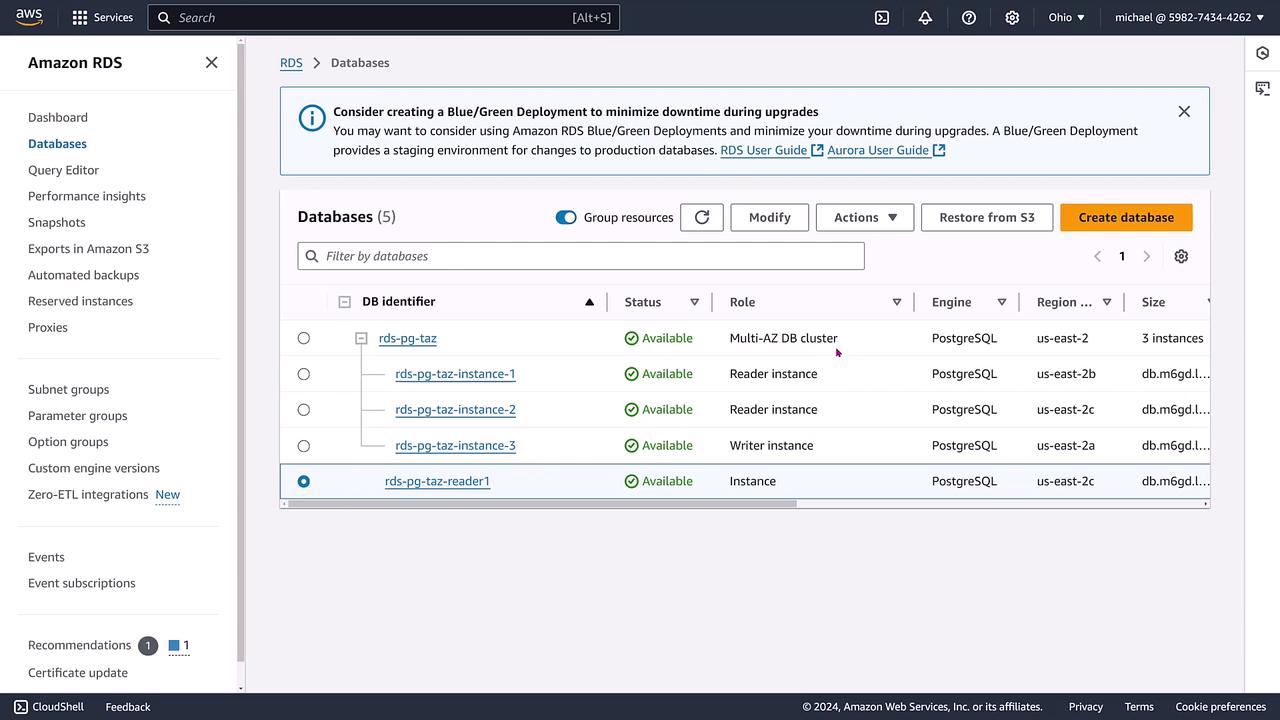Open table preferences gear icon
This screenshot has width=1280, height=720.
1181,256
